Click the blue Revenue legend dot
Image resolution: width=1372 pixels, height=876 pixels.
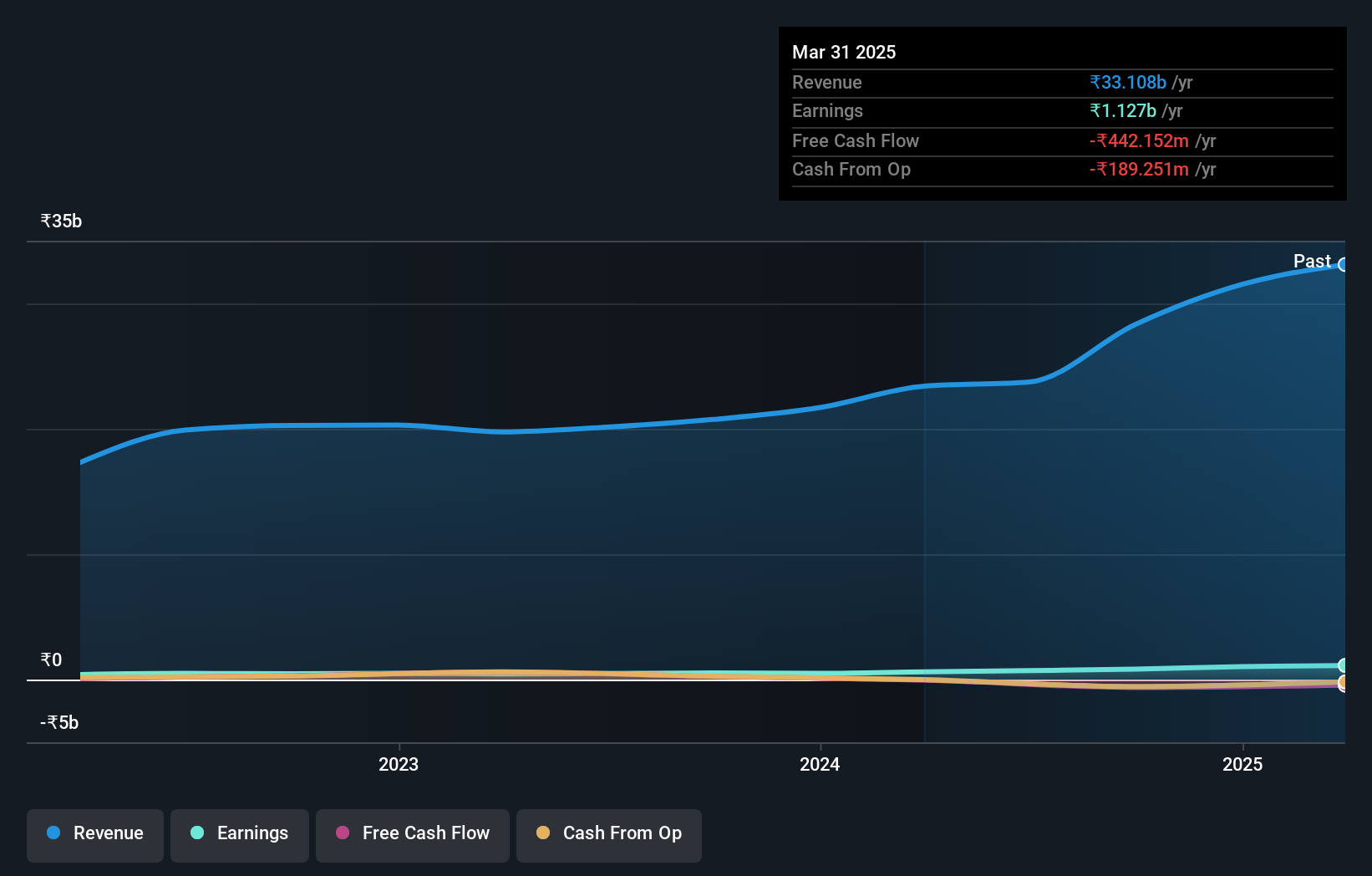coord(53,833)
